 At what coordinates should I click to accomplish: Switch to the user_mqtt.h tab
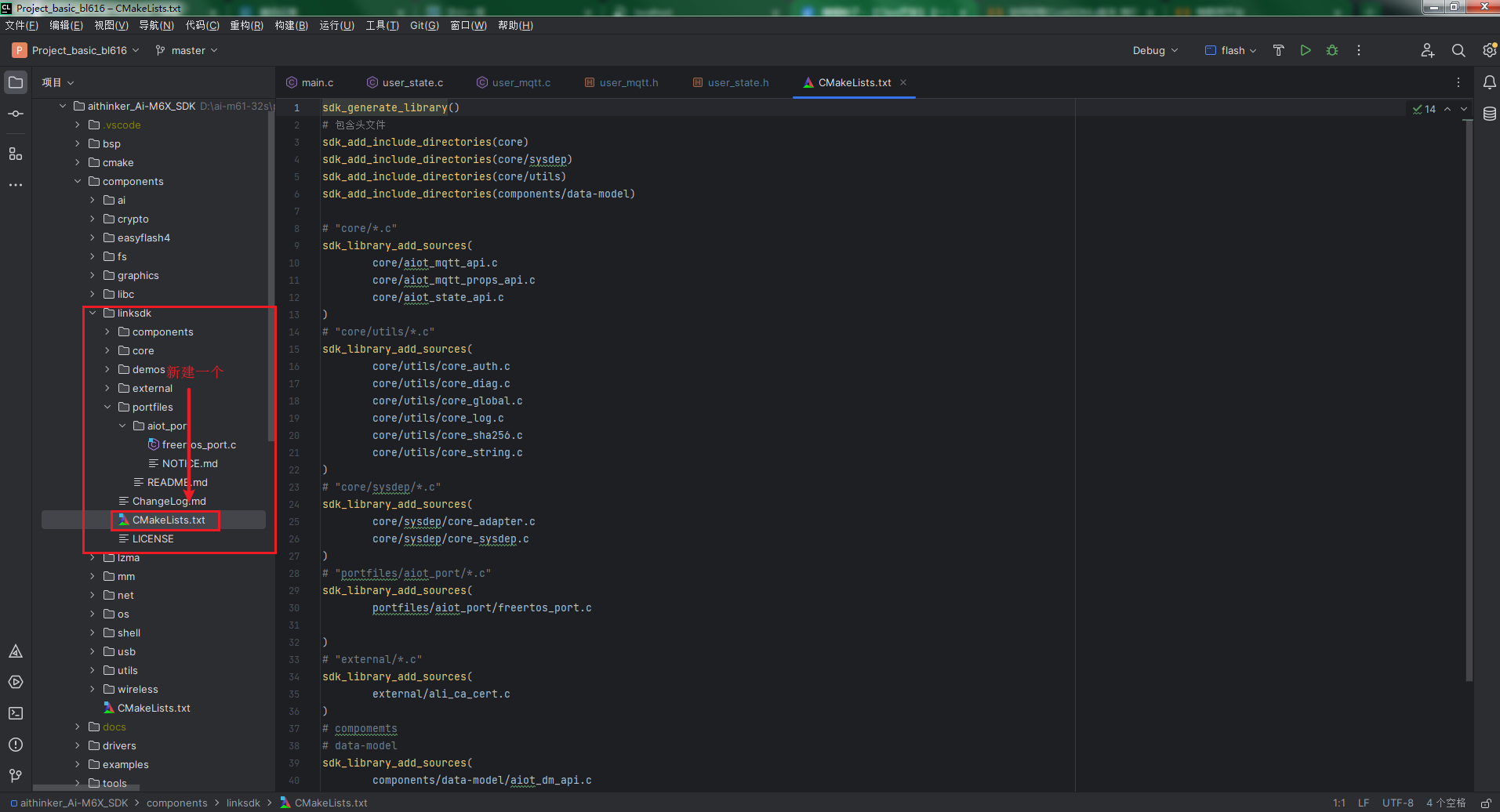pos(622,82)
